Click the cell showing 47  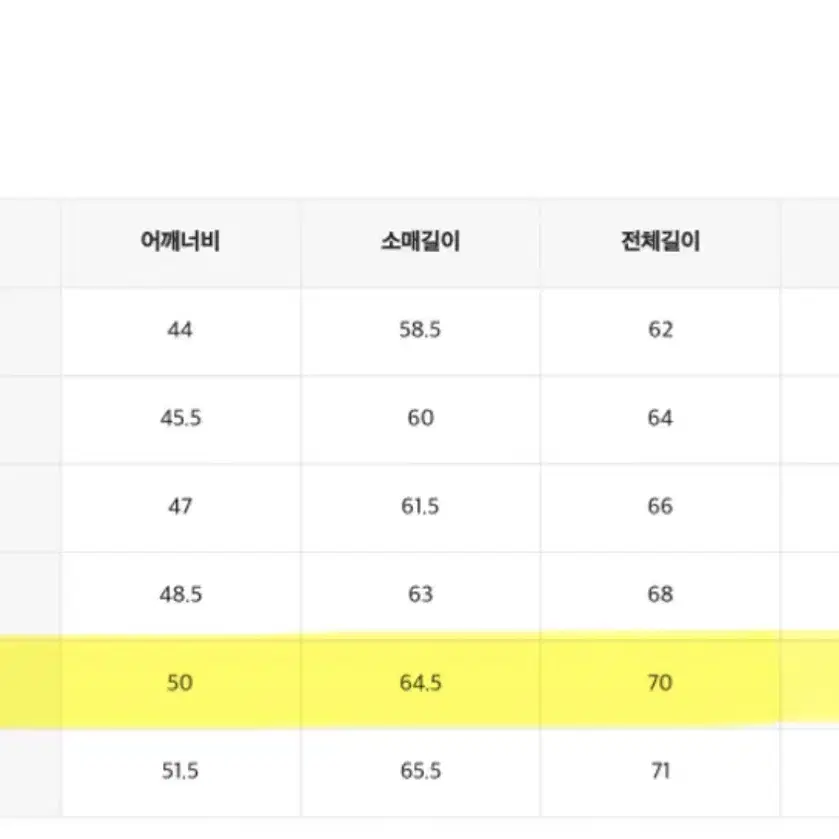180,505
